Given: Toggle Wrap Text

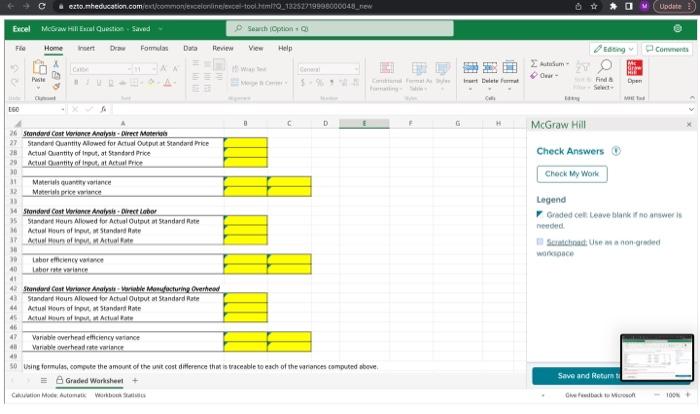Looking at the screenshot, I should [249, 69].
